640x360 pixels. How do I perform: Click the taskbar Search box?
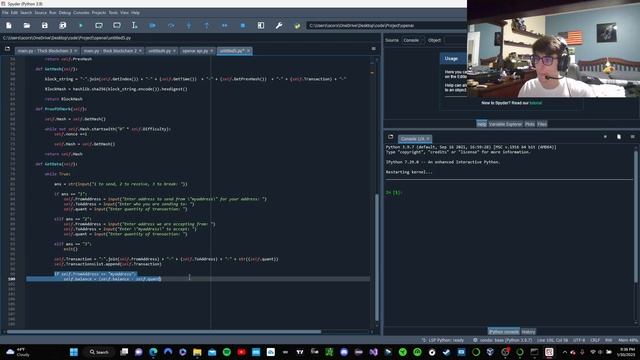click(99, 352)
